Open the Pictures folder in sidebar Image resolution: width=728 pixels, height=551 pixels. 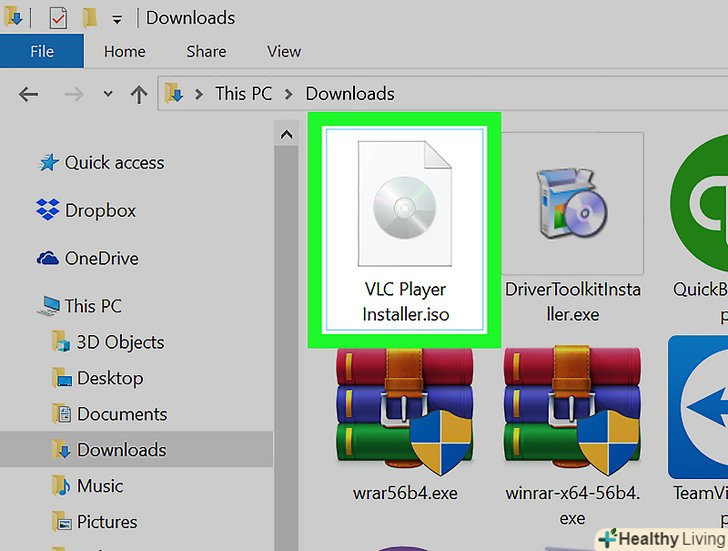107,522
